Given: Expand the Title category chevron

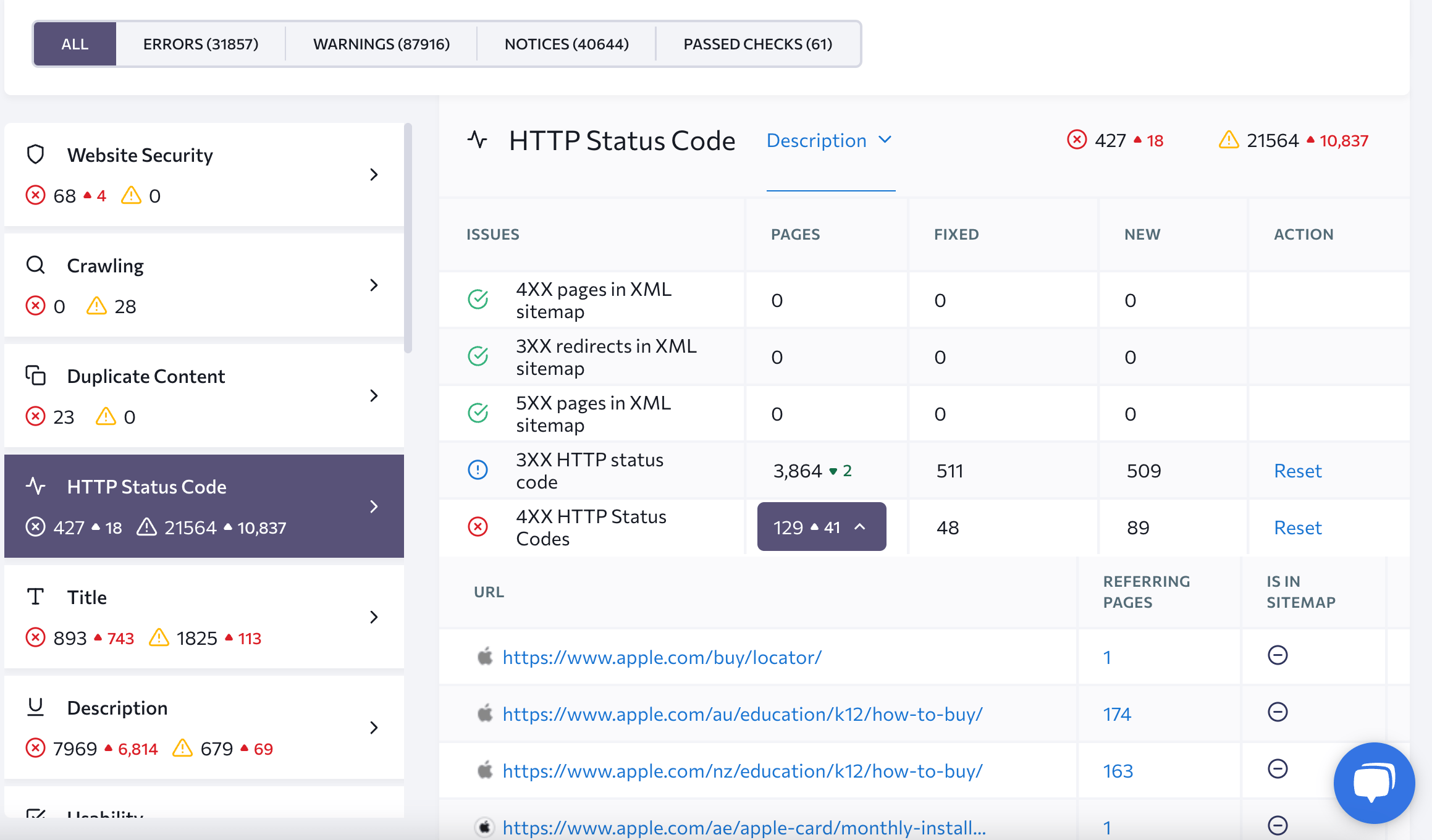Looking at the screenshot, I should pyautogui.click(x=374, y=617).
